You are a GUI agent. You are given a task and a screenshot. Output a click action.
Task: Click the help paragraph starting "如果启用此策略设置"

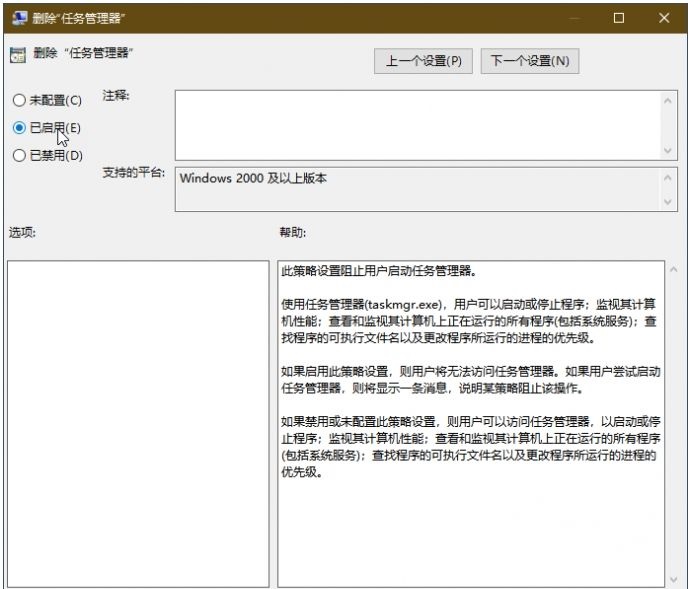coord(471,380)
